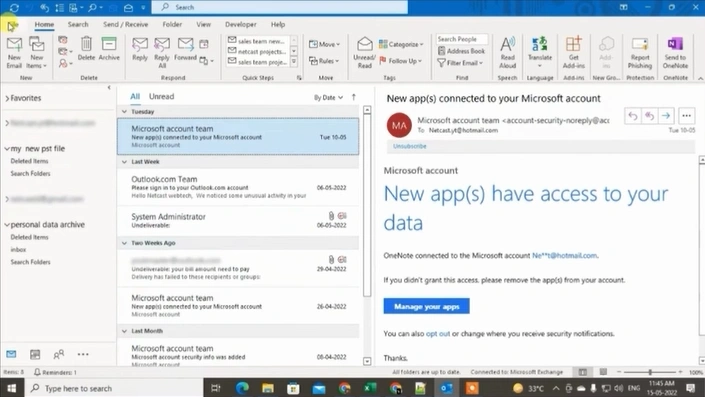Open the Filter Email dropdown
The image size is (705, 397).
460,63
